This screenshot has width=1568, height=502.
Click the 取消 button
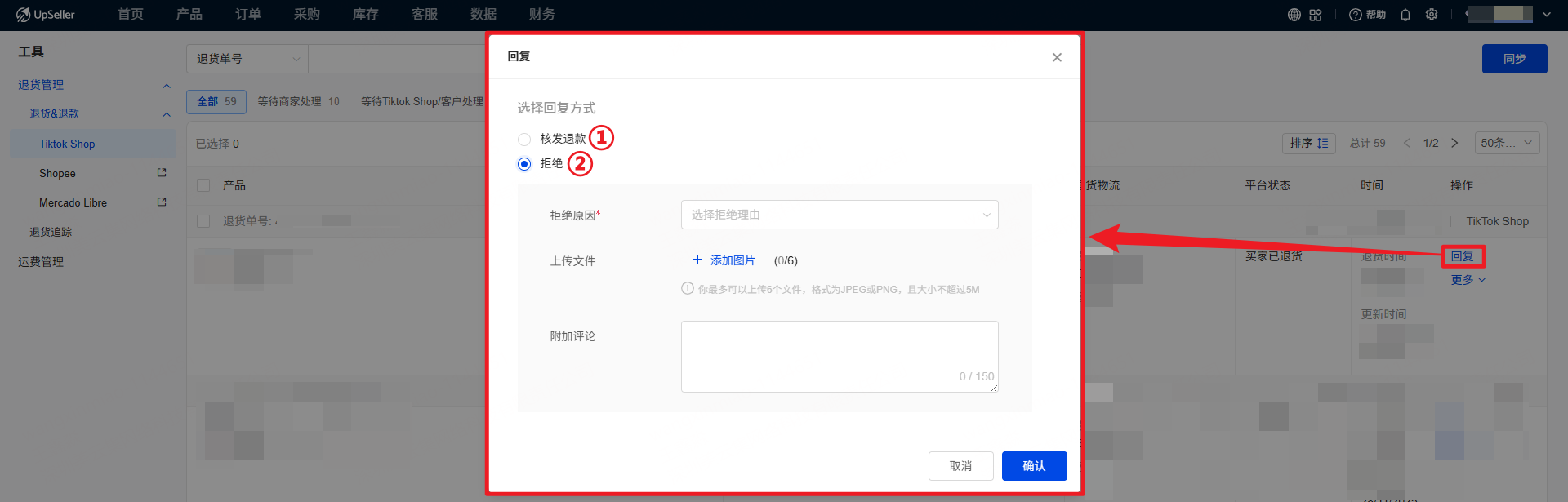[x=960, y=466]
